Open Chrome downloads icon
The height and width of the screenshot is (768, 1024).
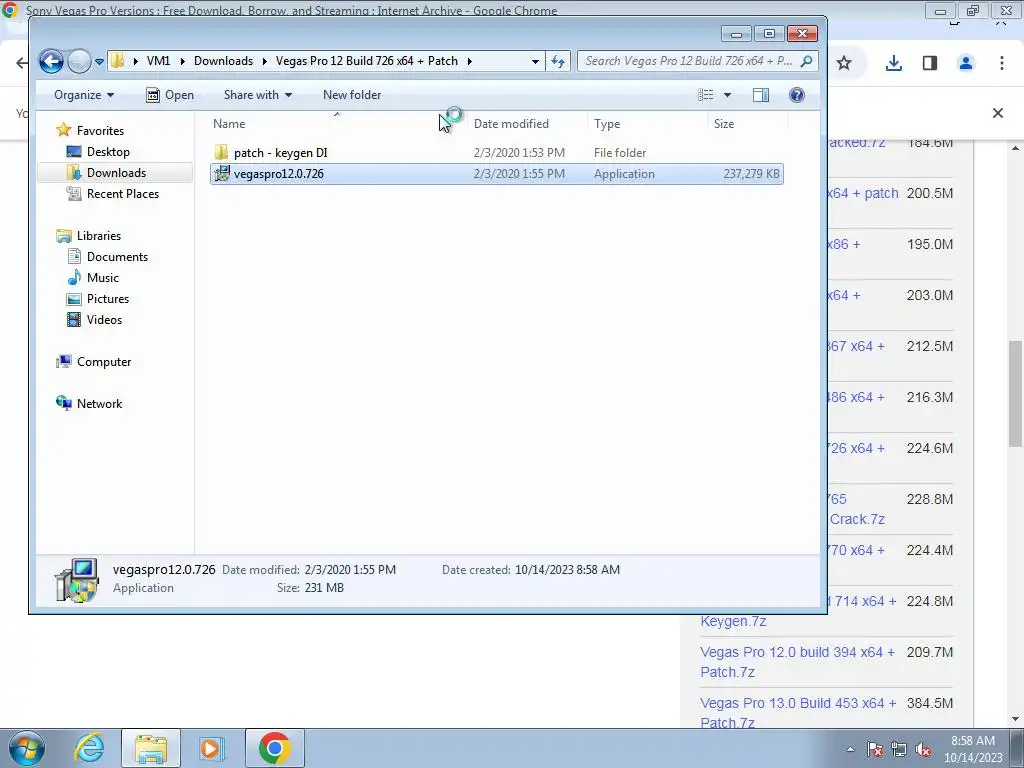894,63
